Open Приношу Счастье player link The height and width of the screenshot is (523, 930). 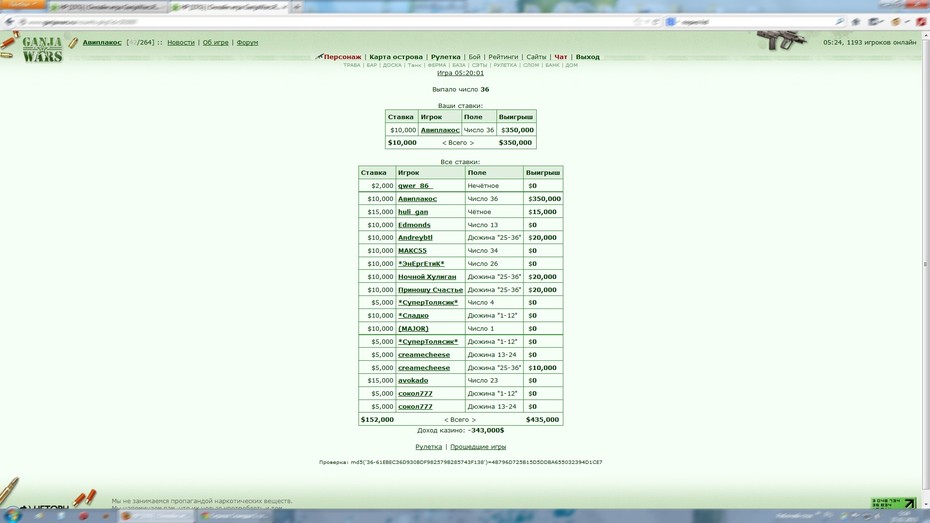coord(430,289)
